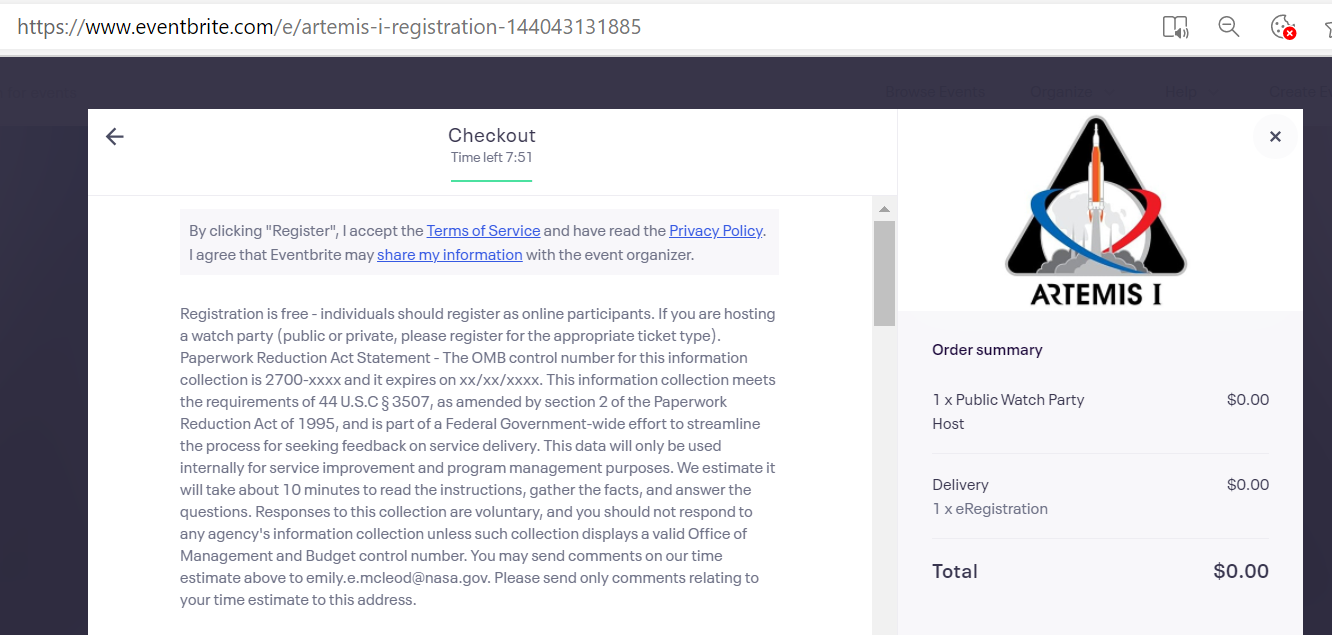Go back using the checkout arrow
The image size is (1332, 635).
coord(115,137)
